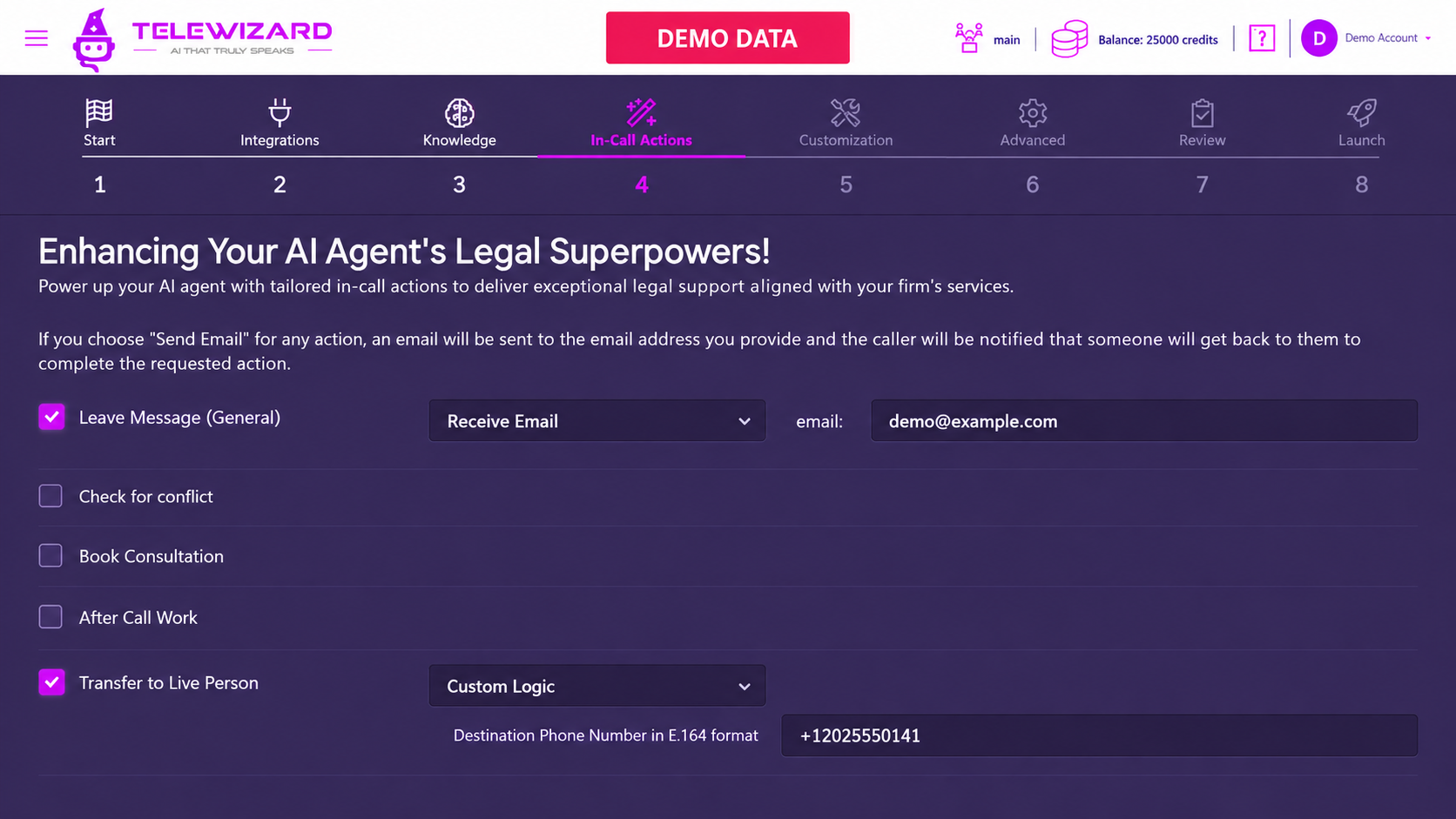Image resolution: width=1456 pixels, height=819 pixels.
Task: Click the email input field
Action: pos(1144,421)
